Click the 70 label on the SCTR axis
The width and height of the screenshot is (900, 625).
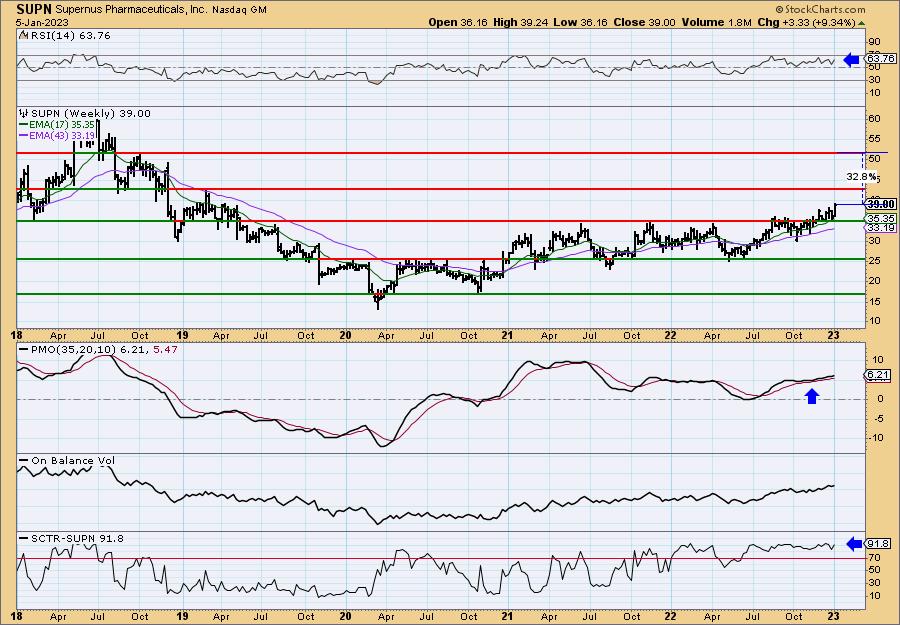click(x=875, y=557)
